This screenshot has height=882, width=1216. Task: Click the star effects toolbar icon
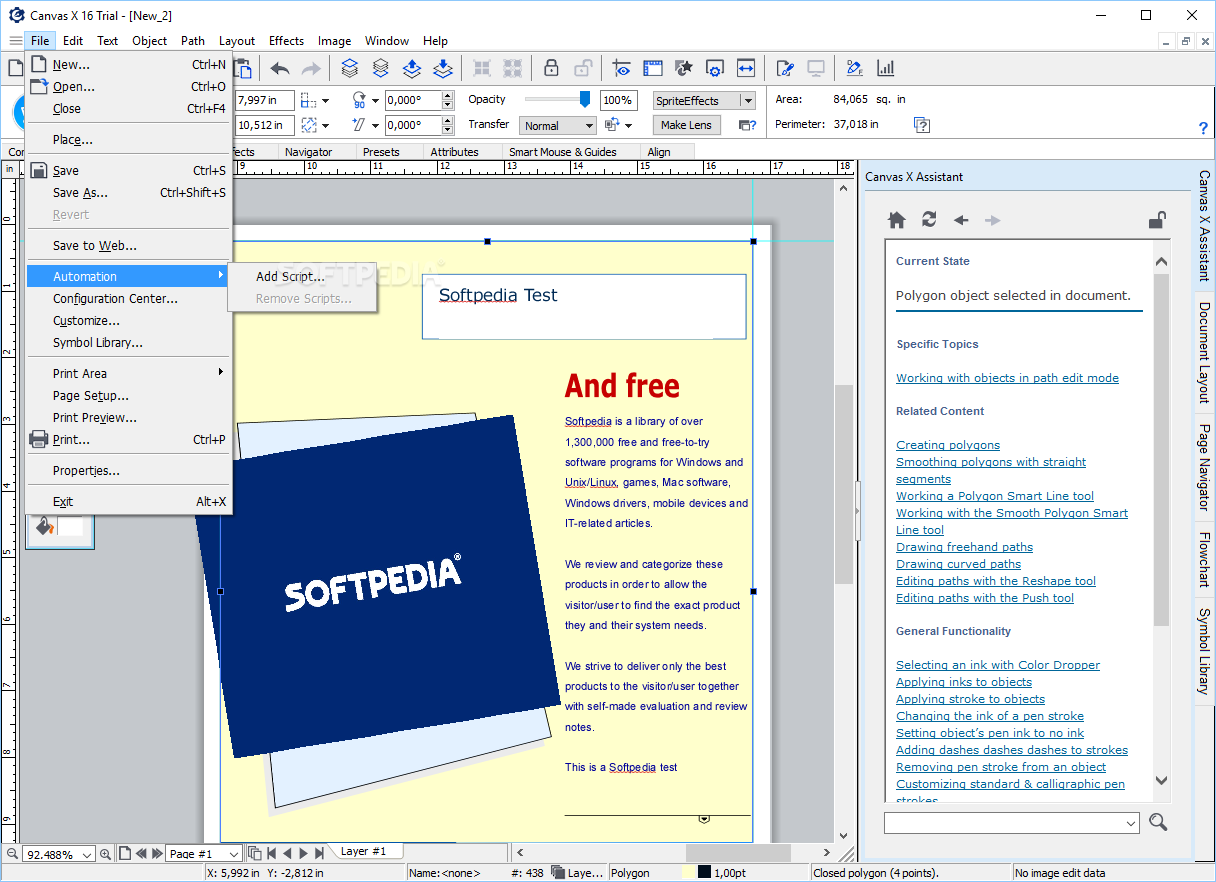pyautogui.click(x=684, y=68)
